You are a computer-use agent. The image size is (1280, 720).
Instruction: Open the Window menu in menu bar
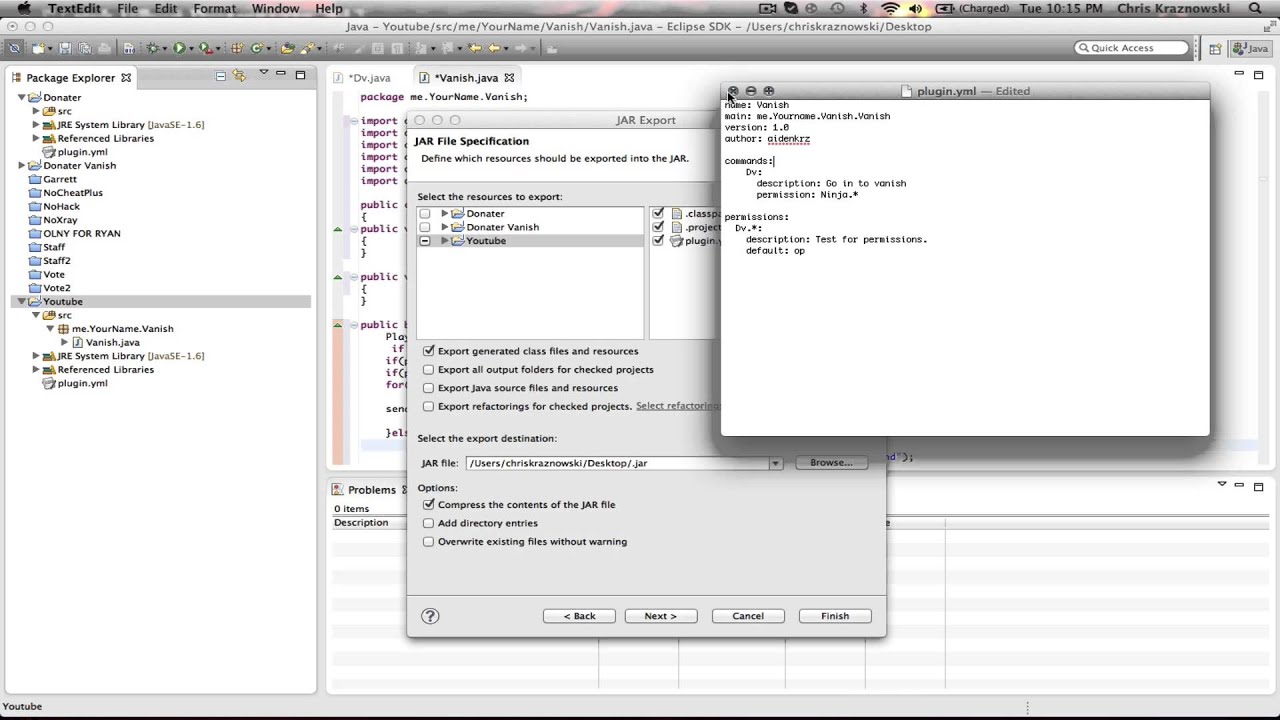pos(276,9)
